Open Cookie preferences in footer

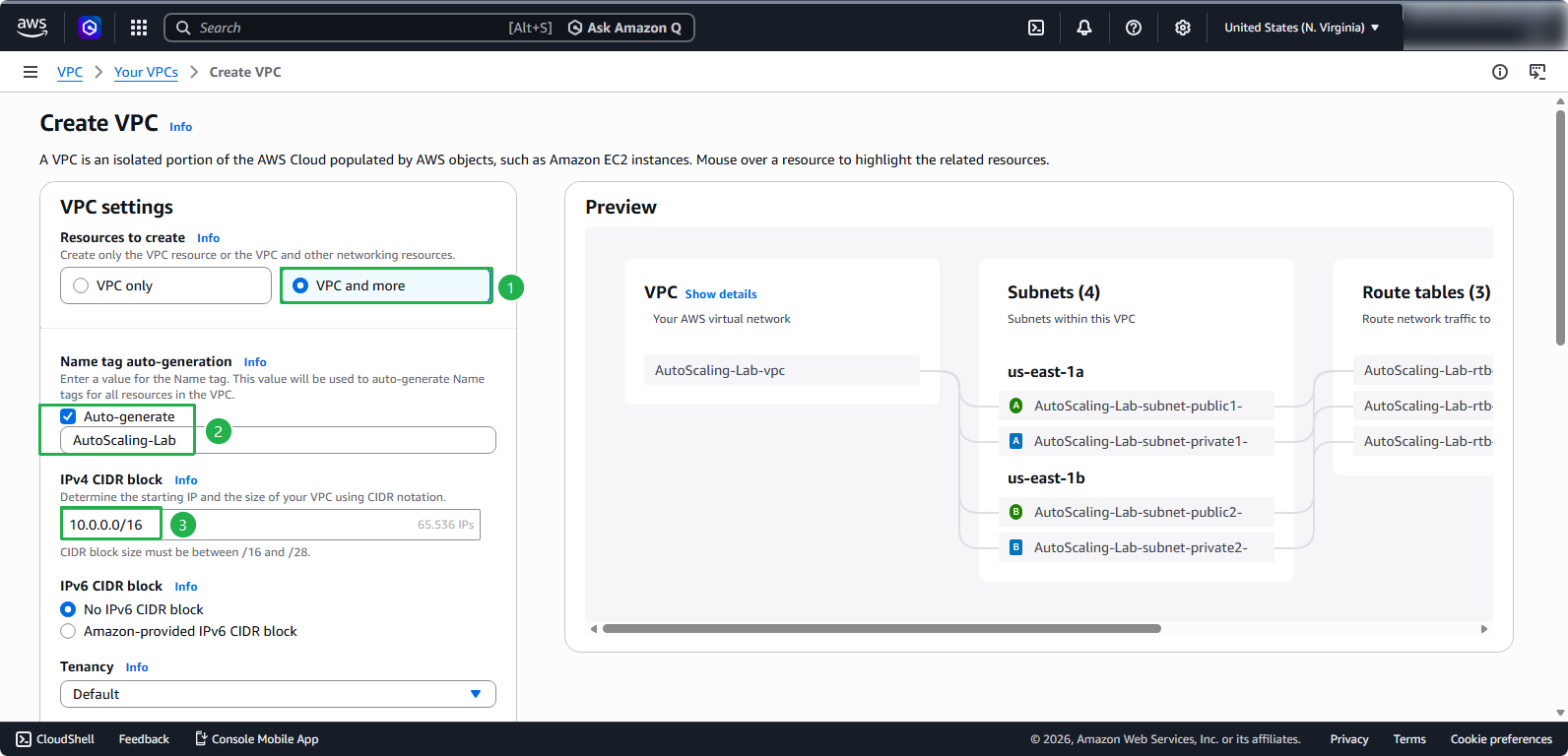[1501, 739]
